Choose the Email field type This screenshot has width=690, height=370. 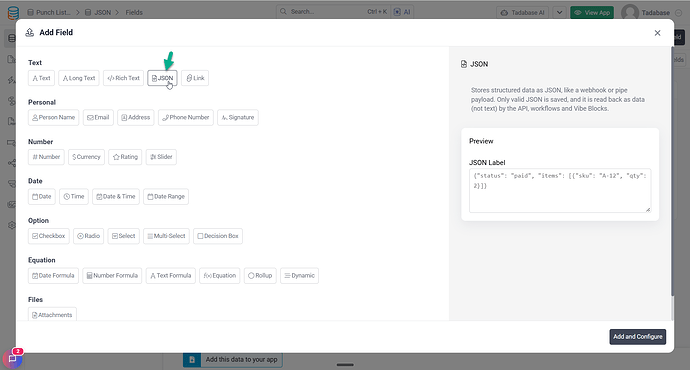pos(98,117)
